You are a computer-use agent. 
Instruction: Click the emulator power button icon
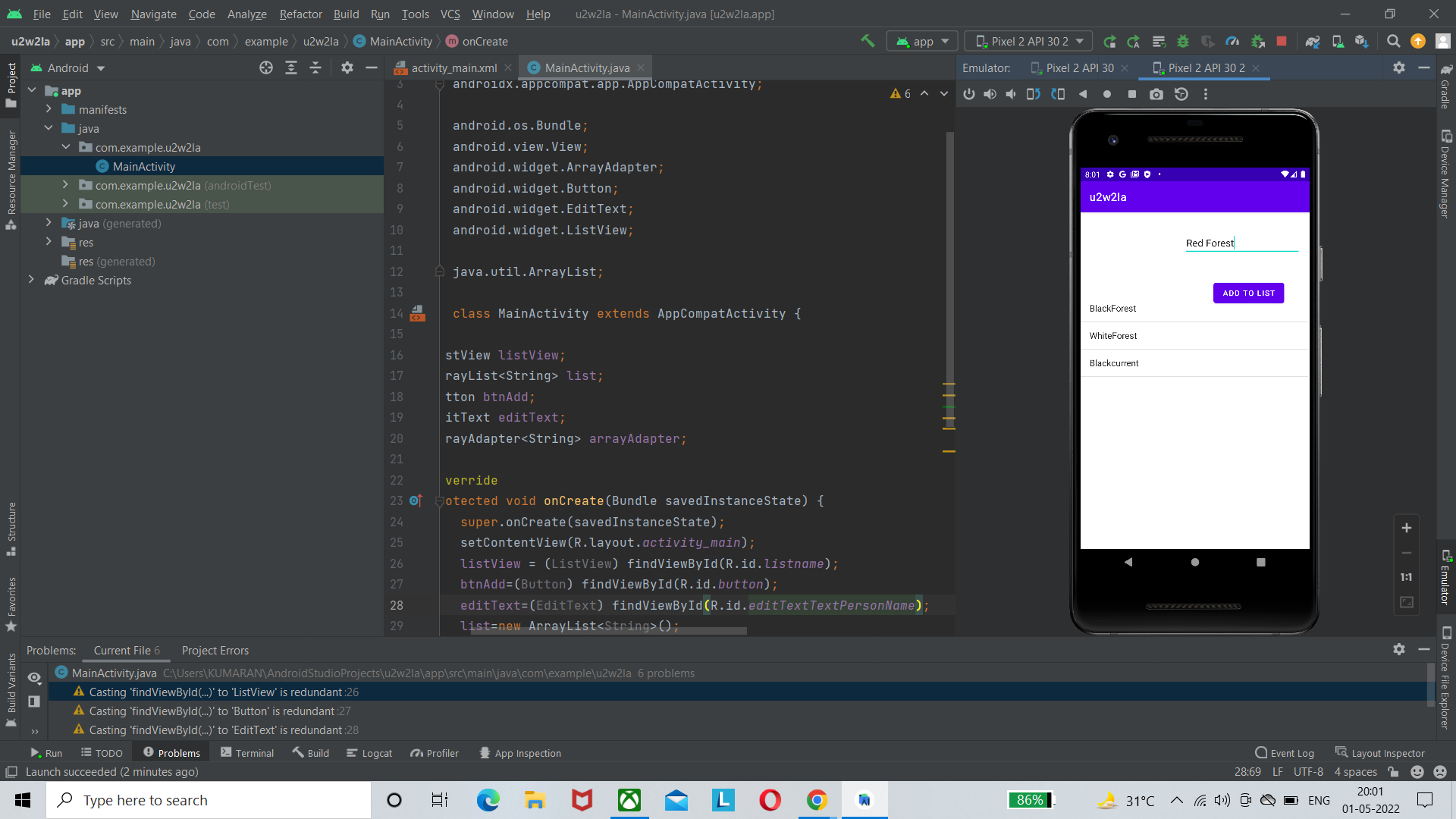(969, 94)
